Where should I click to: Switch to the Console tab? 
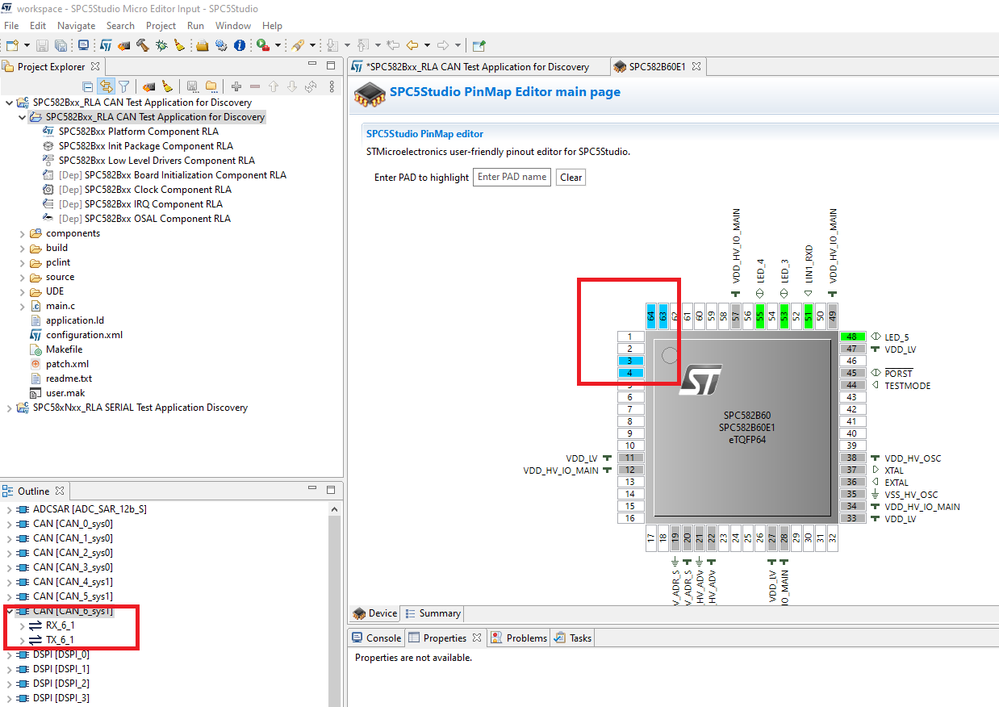point(377,638)
